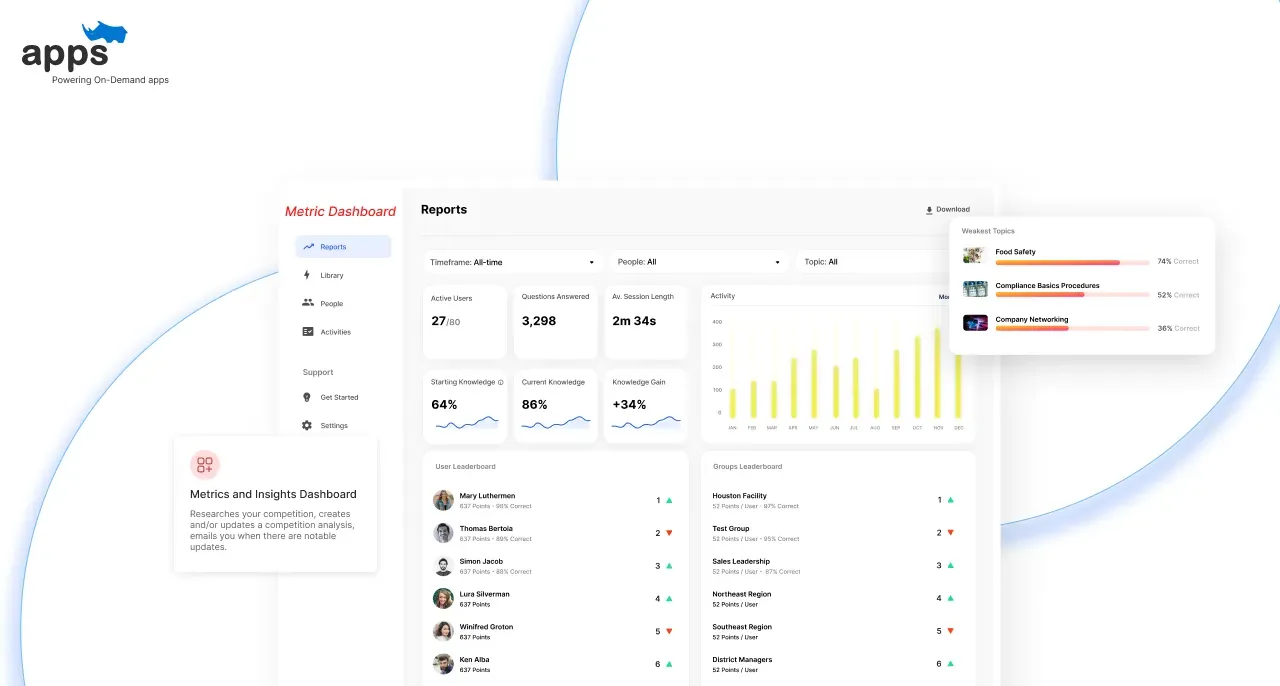Open the Get Started support item
The image size is (1280, 686).
click(x=331, y=397)
